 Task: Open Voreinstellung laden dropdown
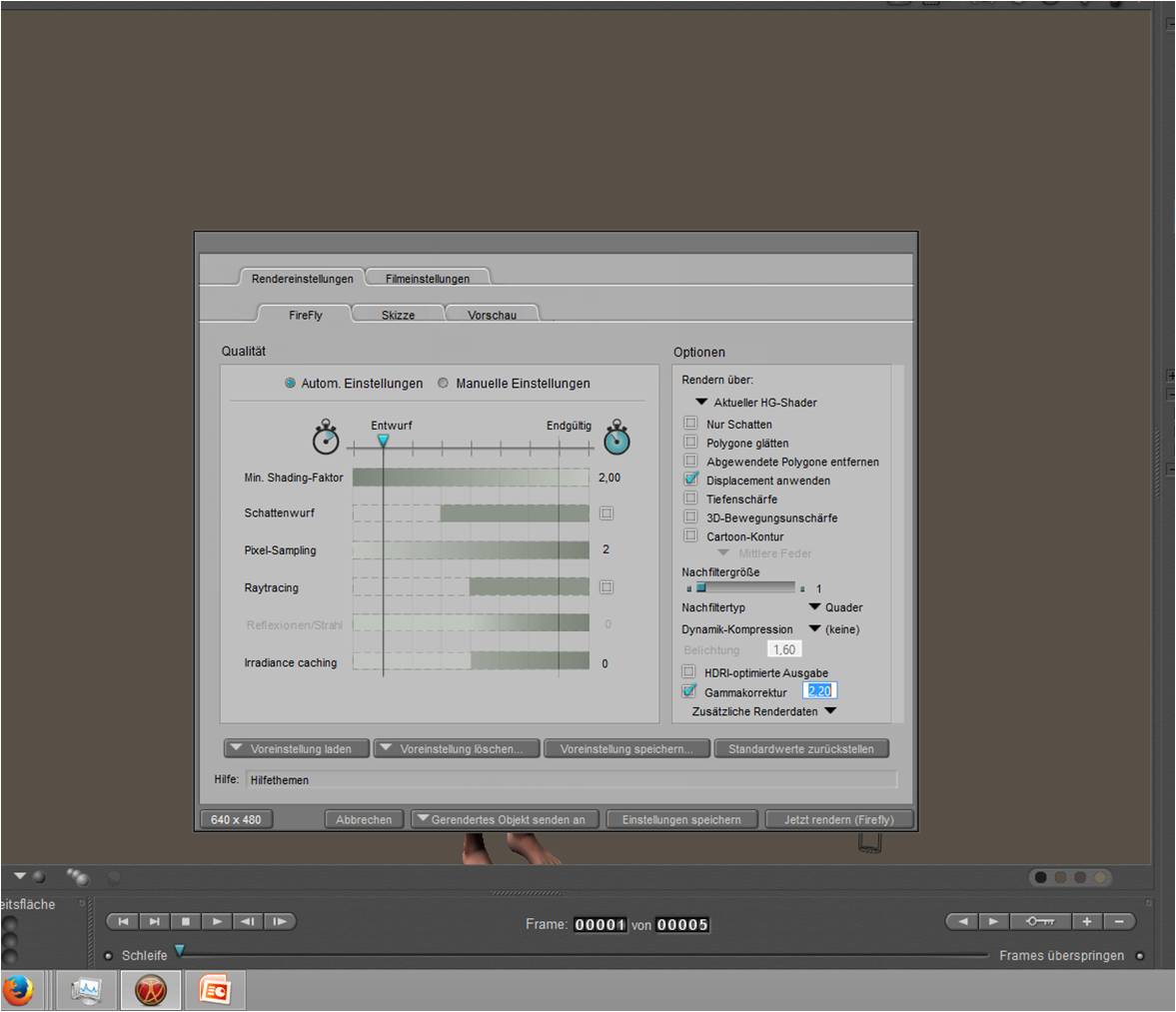tap(297, 749)
